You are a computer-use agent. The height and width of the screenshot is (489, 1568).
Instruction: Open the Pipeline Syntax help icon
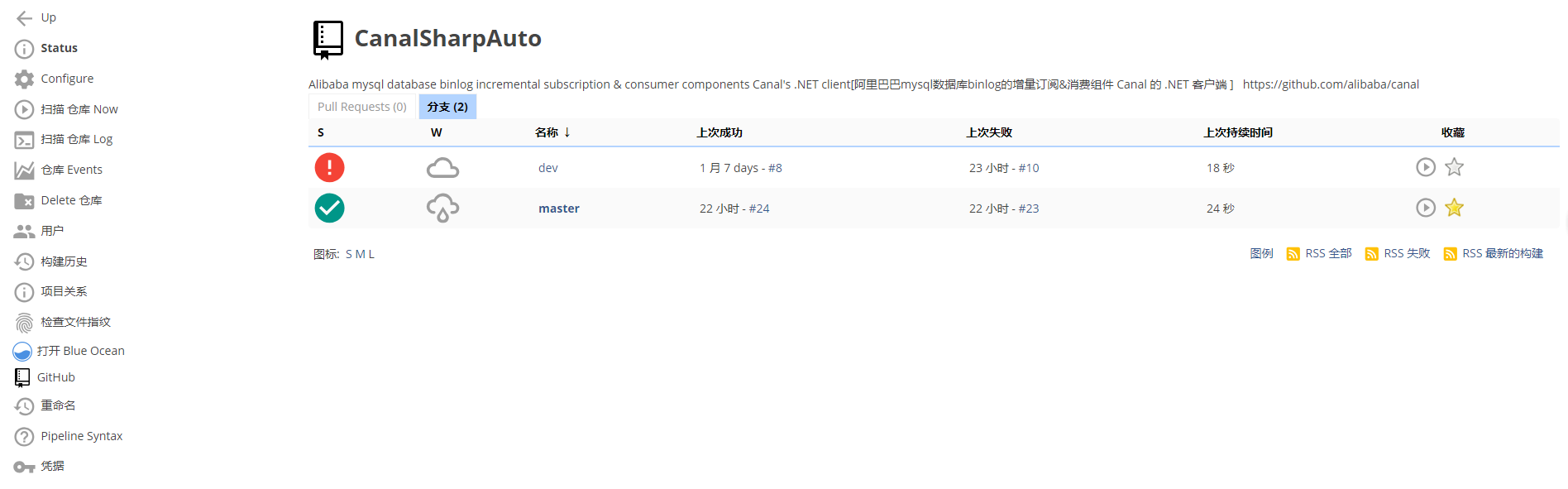(x=25, y=437)
